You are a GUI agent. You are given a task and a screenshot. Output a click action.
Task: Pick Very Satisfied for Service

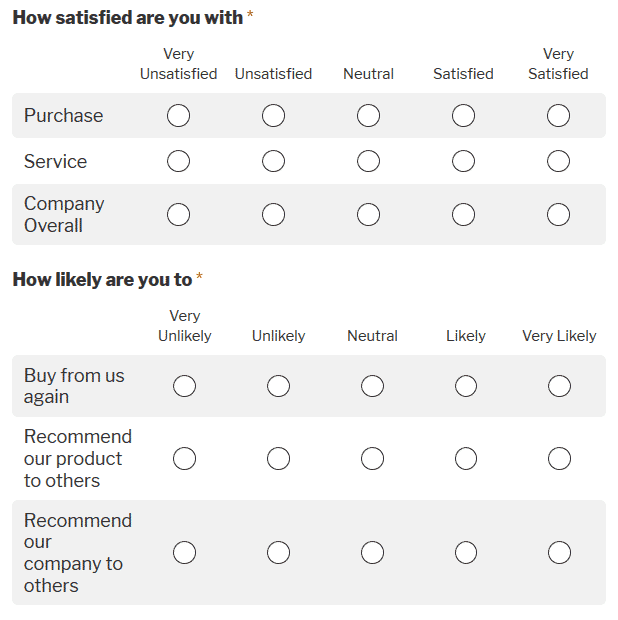pyautogui.click(x=558, y=161)
